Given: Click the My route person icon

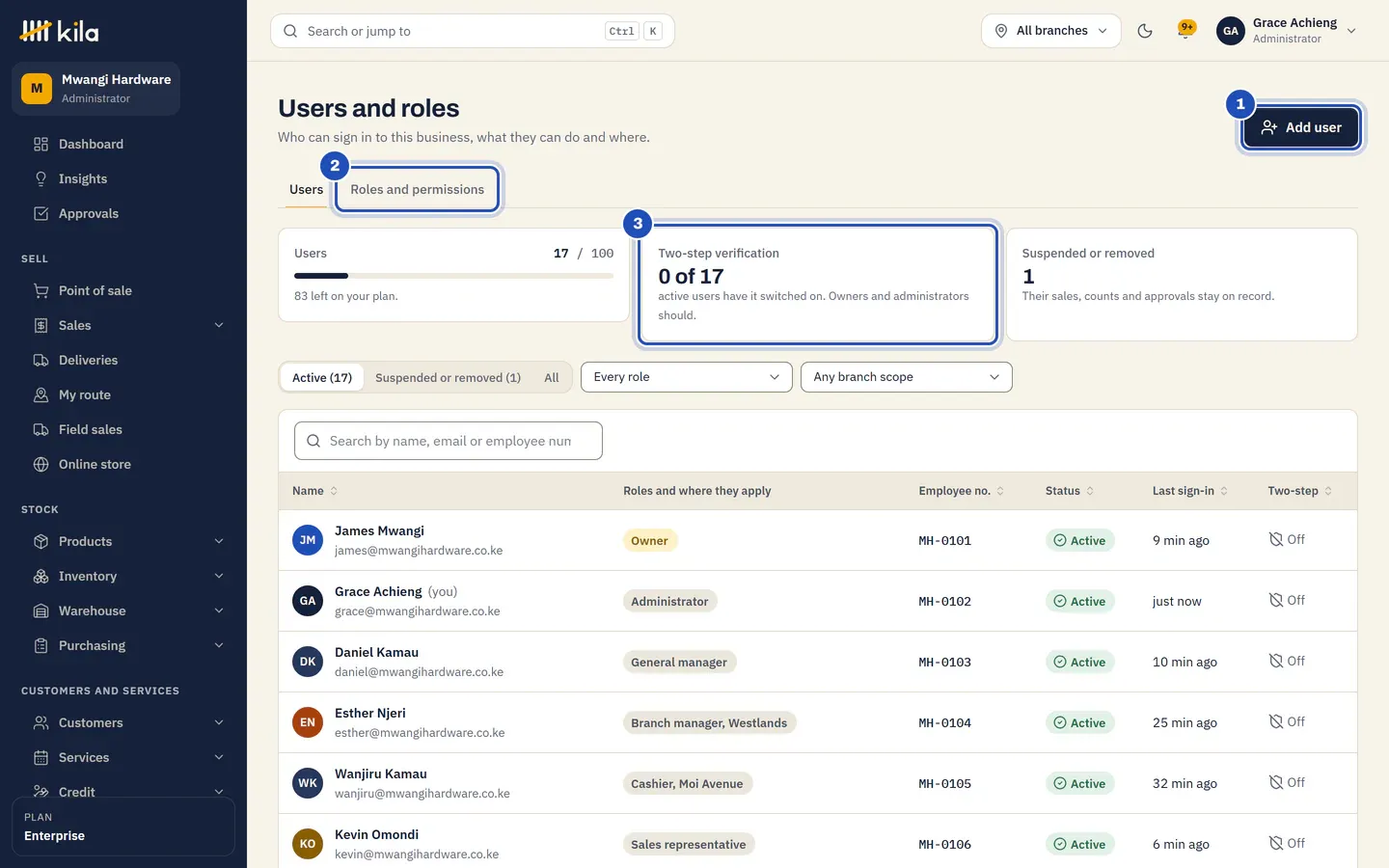Looking at the screenshot, I should point(41,395).
